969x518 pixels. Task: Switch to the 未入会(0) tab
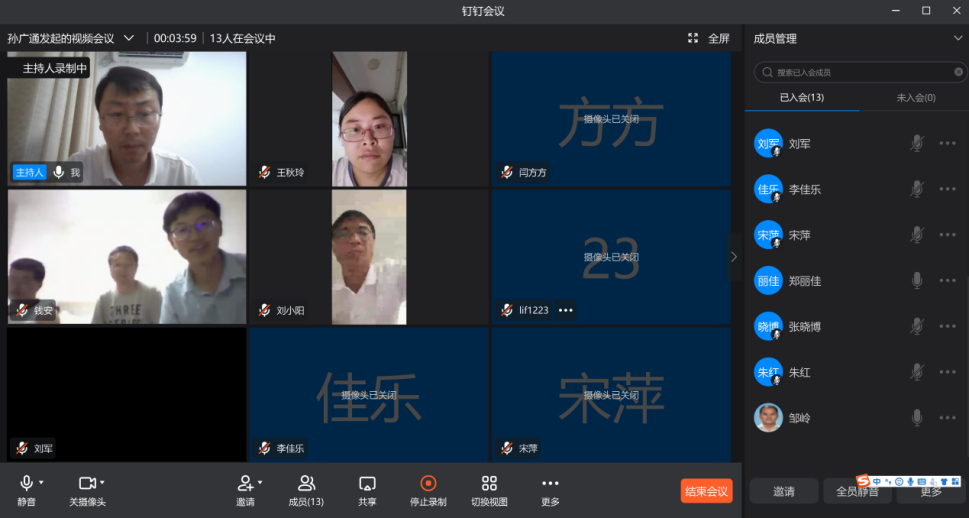coord(915,97)
